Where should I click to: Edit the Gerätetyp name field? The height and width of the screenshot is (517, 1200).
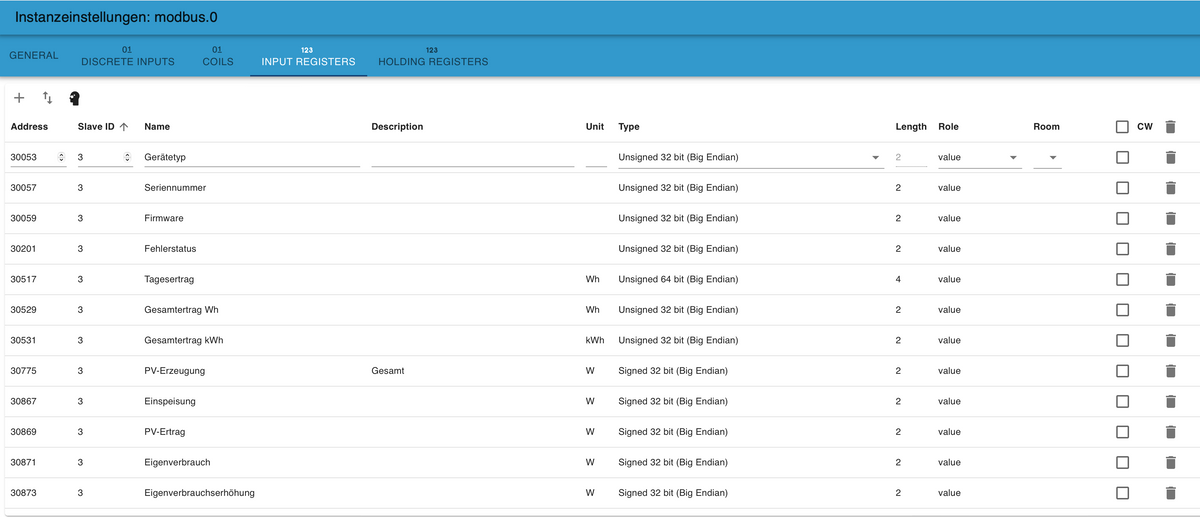252,157
